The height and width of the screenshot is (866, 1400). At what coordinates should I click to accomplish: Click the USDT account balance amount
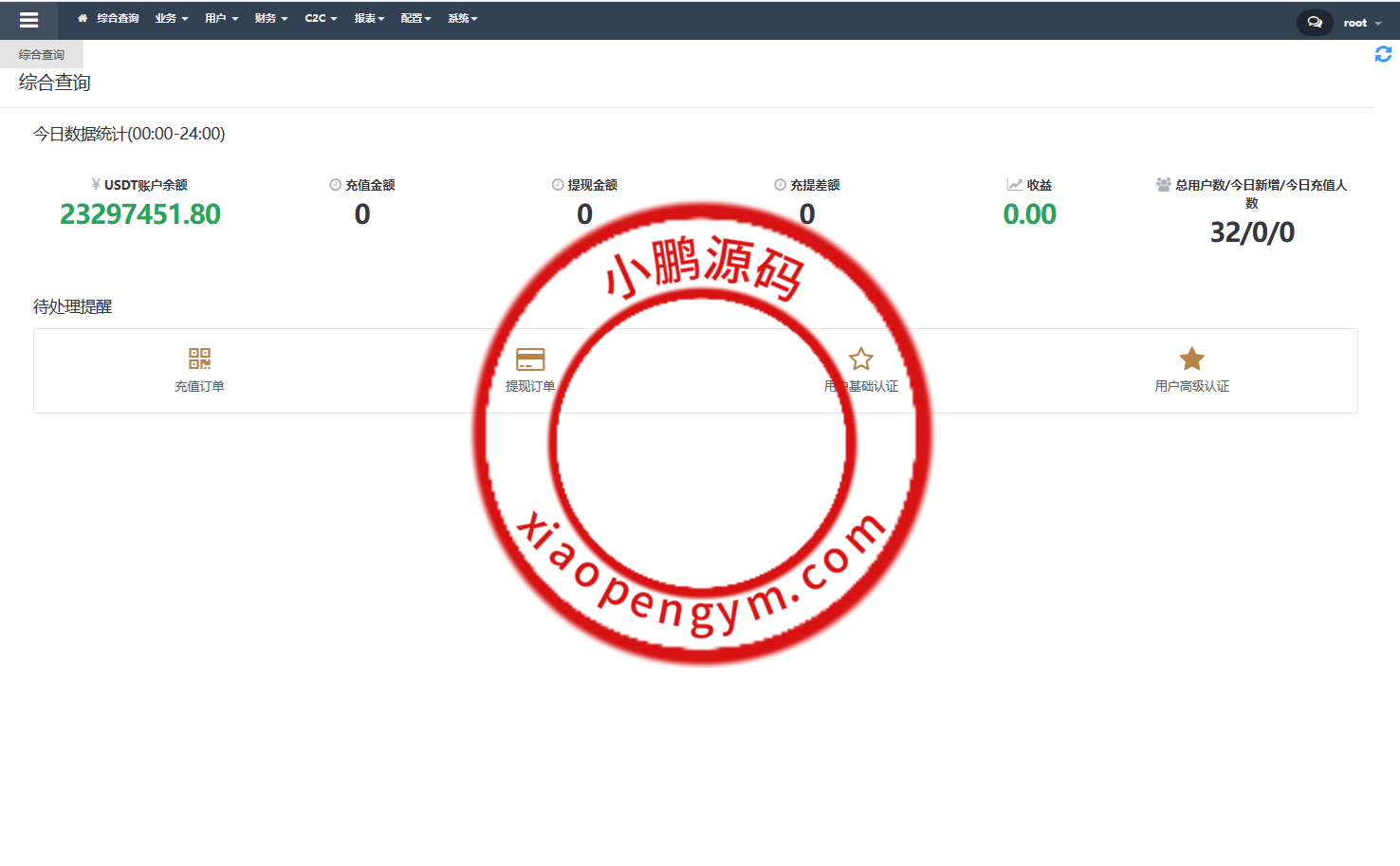[140, 214]
